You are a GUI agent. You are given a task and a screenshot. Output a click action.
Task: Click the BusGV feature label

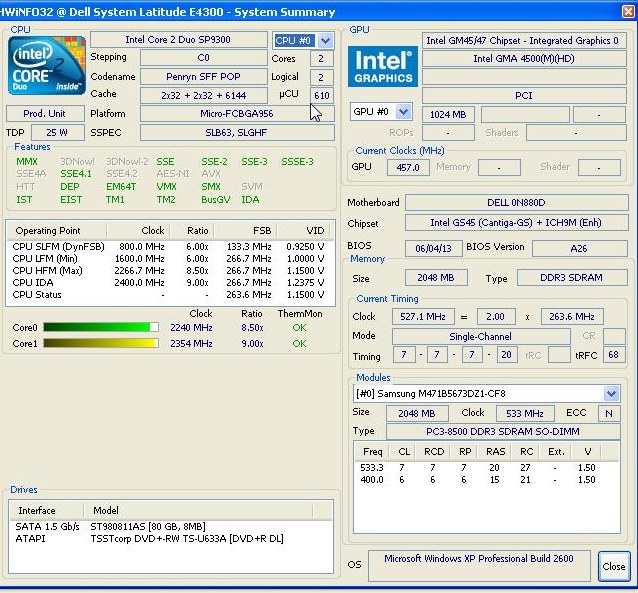pyautogui.click(x=216, y=200)
